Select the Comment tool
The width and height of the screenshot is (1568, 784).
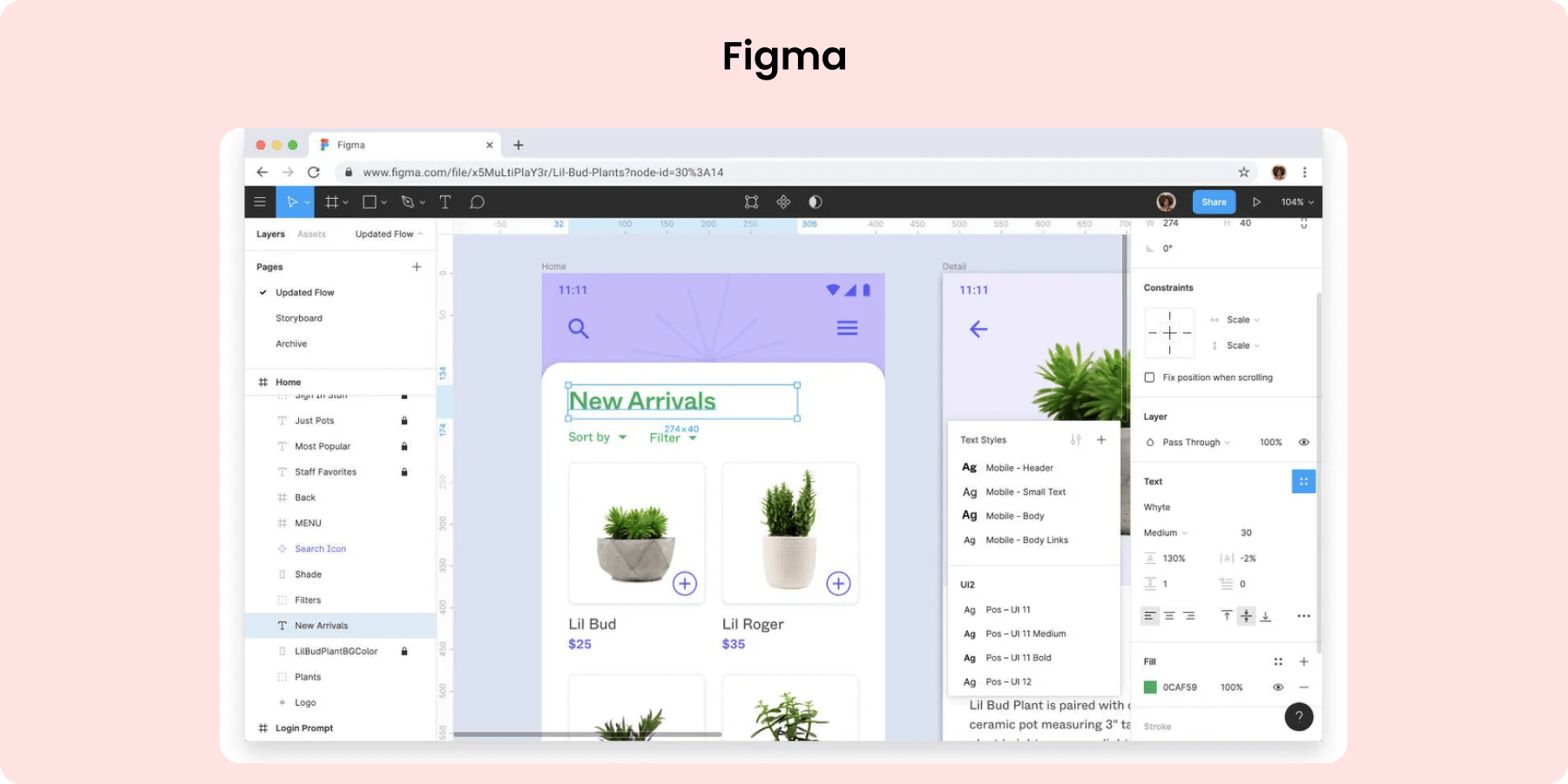point(477,202)
